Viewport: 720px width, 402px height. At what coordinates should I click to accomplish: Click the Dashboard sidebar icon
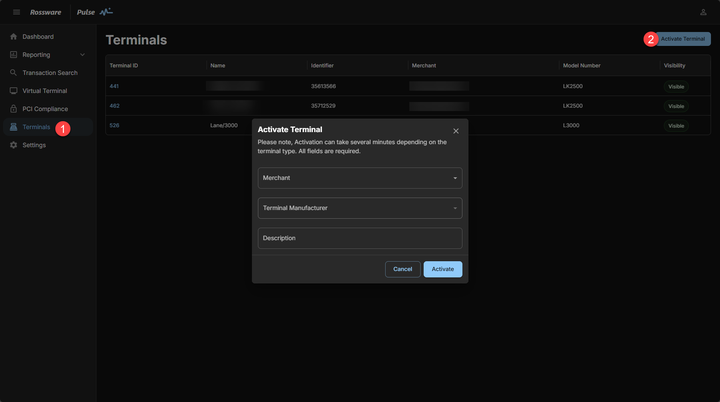pyautogui.click(x=13, y=37)
